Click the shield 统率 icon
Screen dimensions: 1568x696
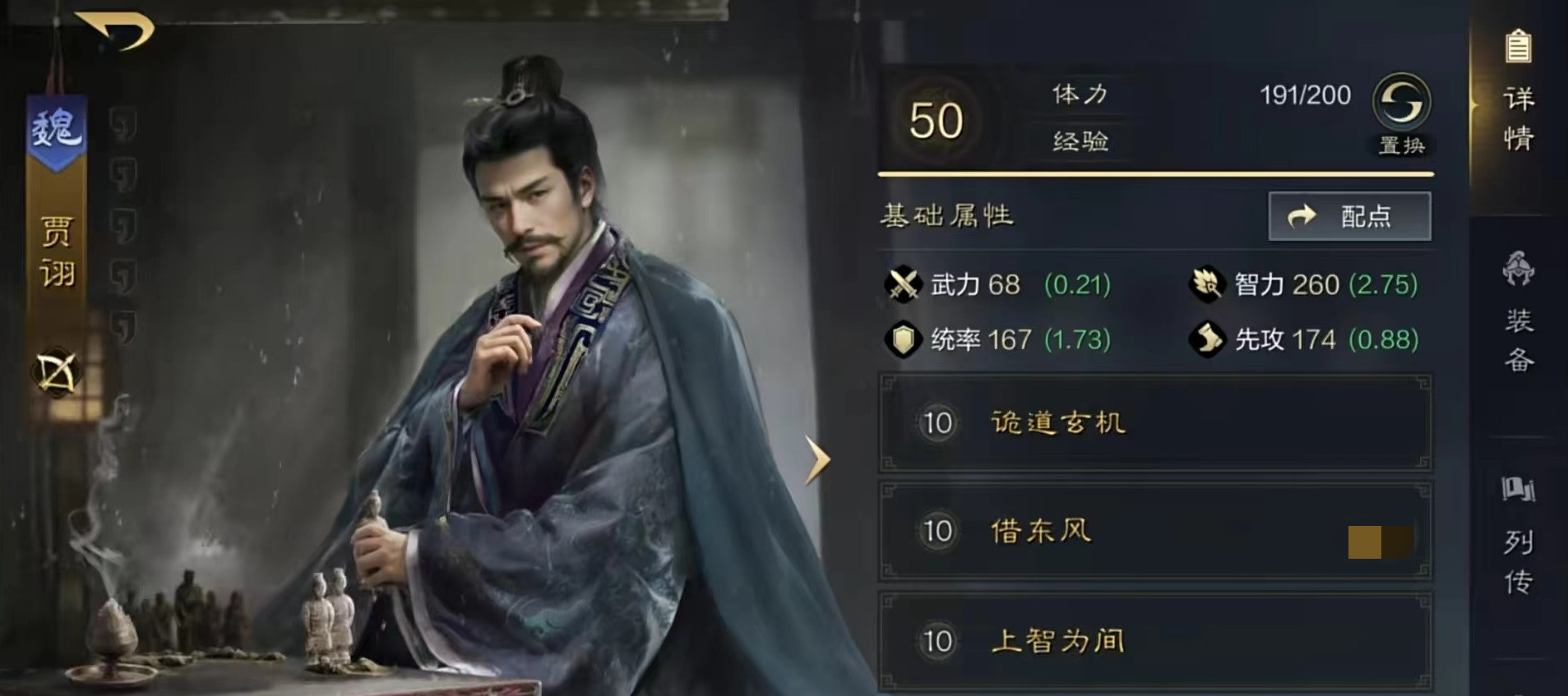[x=903, y=339]
